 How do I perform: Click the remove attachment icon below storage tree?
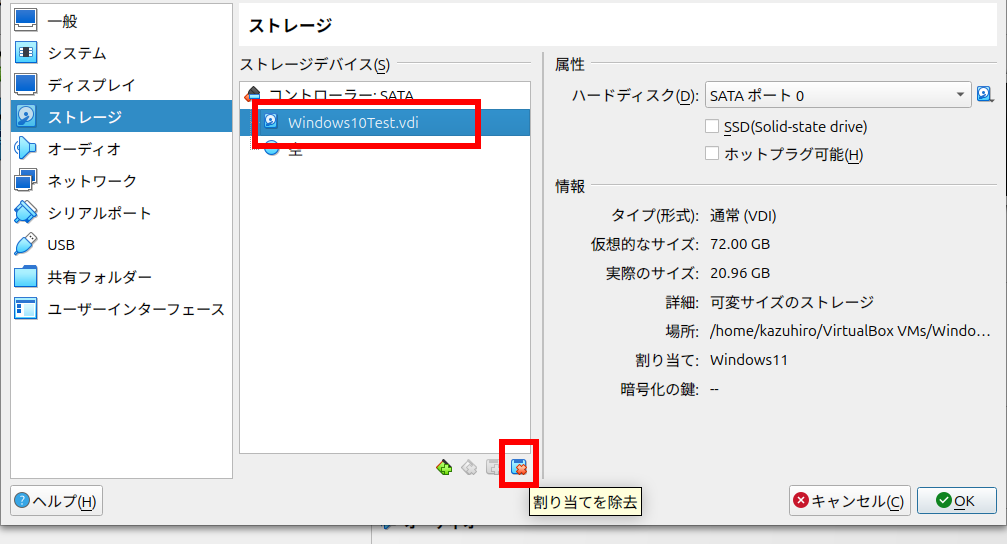[519, 467]
